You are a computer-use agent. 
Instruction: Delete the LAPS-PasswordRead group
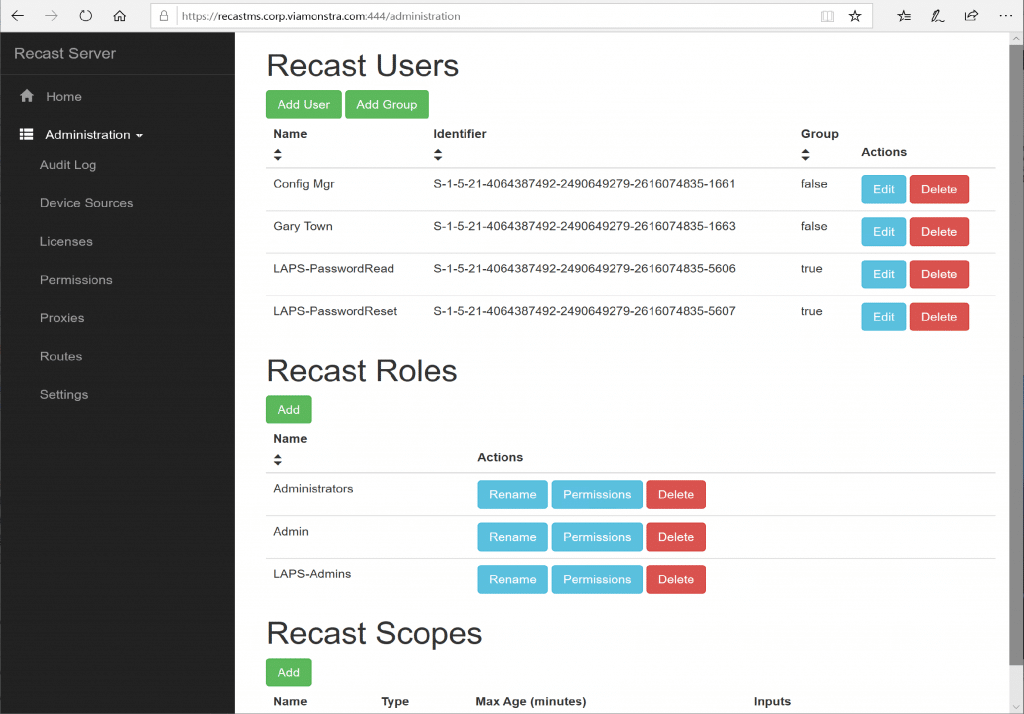pos(939,274)
